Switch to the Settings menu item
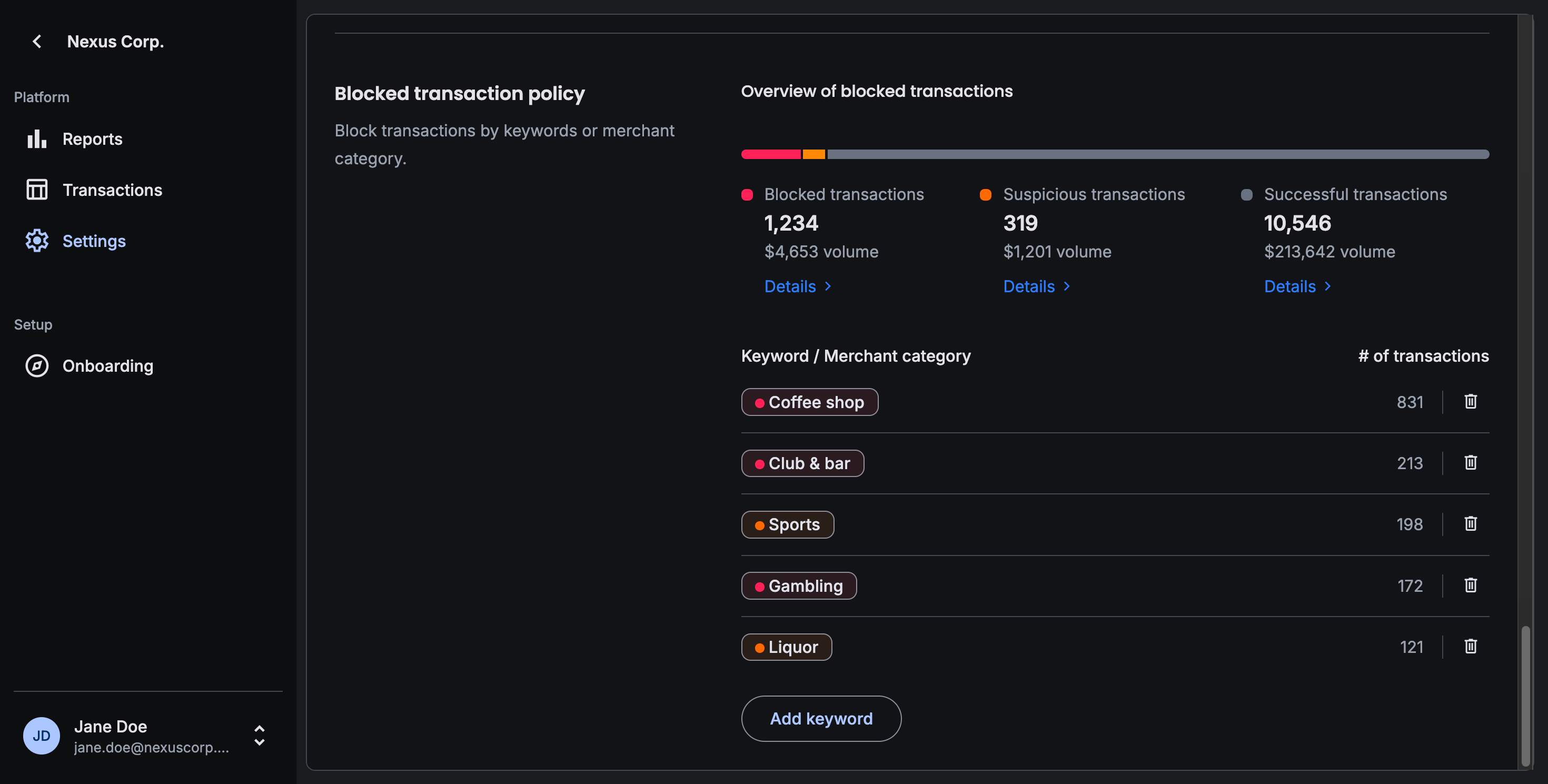The image size is (1548, 784). pyautogui.click(x=94, y=240)
